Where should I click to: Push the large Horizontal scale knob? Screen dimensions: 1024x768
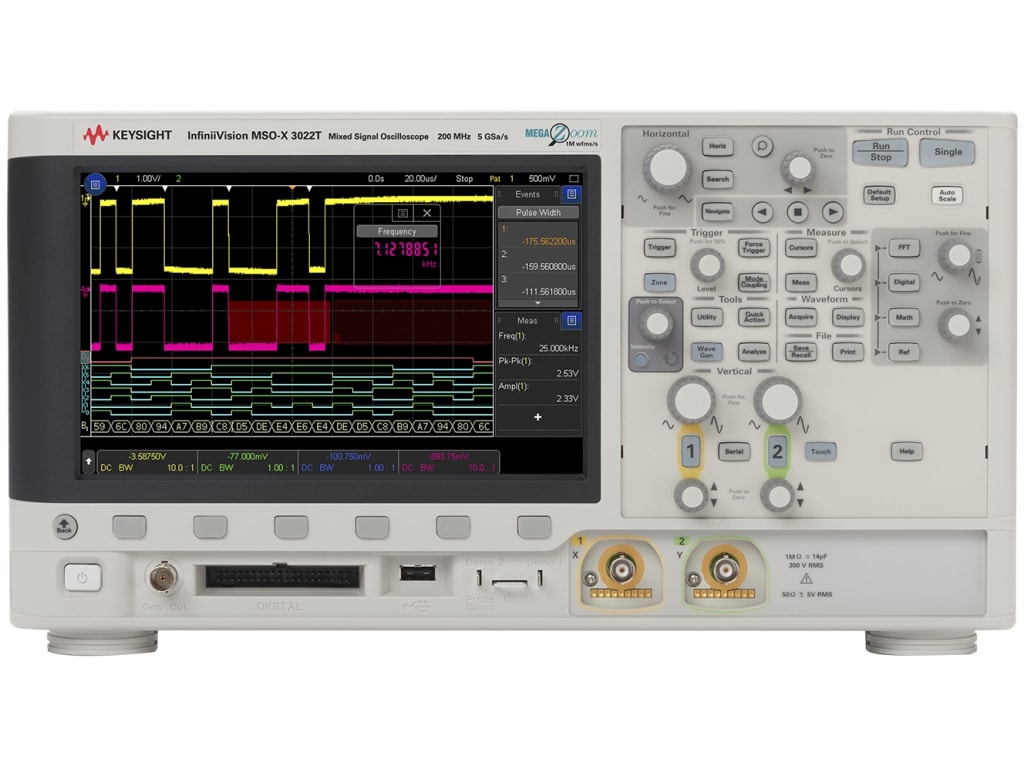coord(666,168)
